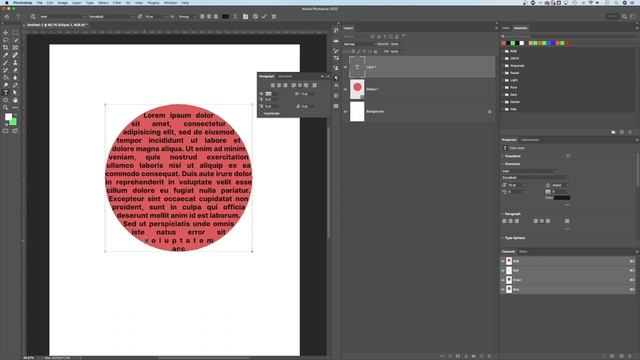This screenshot has width=640, height=360.
Task: Click the swatches search field
Action: pos(569,36)
